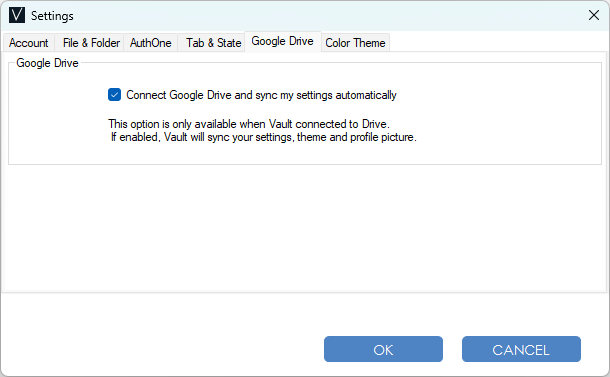610x377 pixels.
Task: Open the File & Folder tab
Action: [x=91, y=43]
